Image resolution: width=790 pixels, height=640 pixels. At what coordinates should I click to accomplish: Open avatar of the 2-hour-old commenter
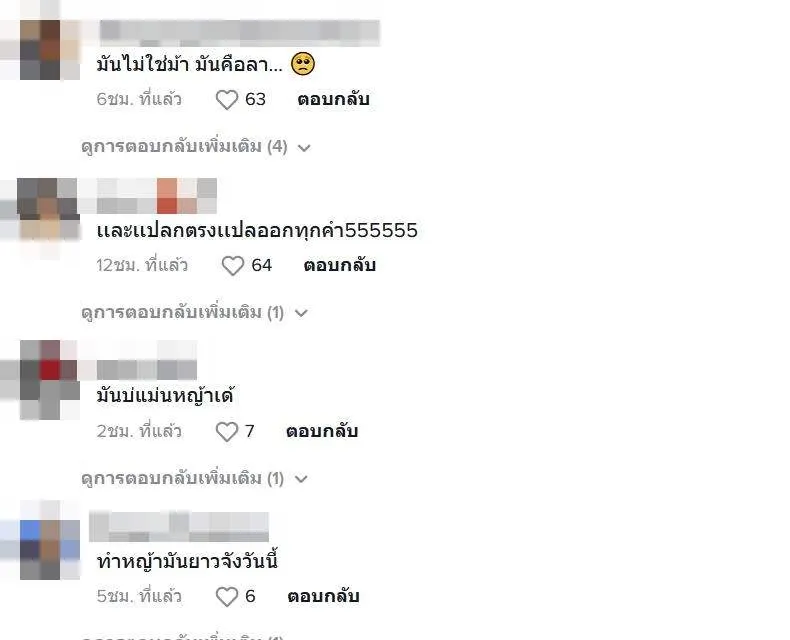coord(49,380)
